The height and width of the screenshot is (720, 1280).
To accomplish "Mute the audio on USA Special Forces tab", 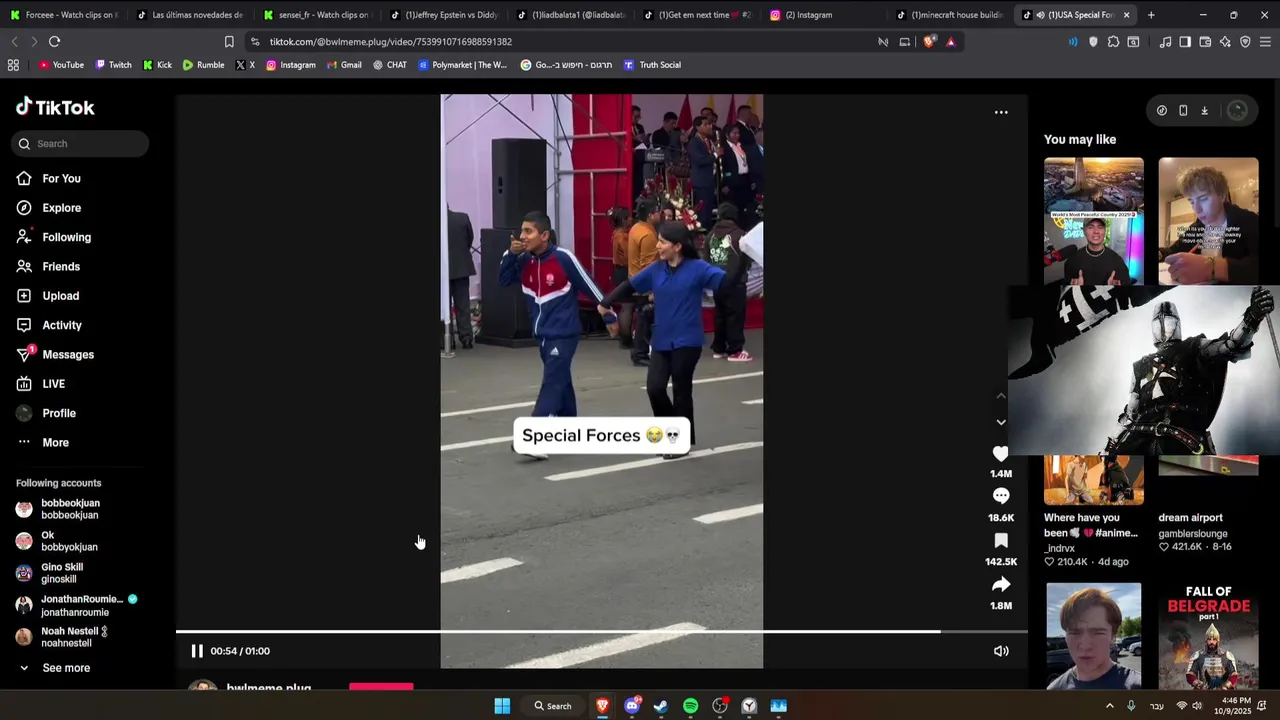I will click(1040, 15).
